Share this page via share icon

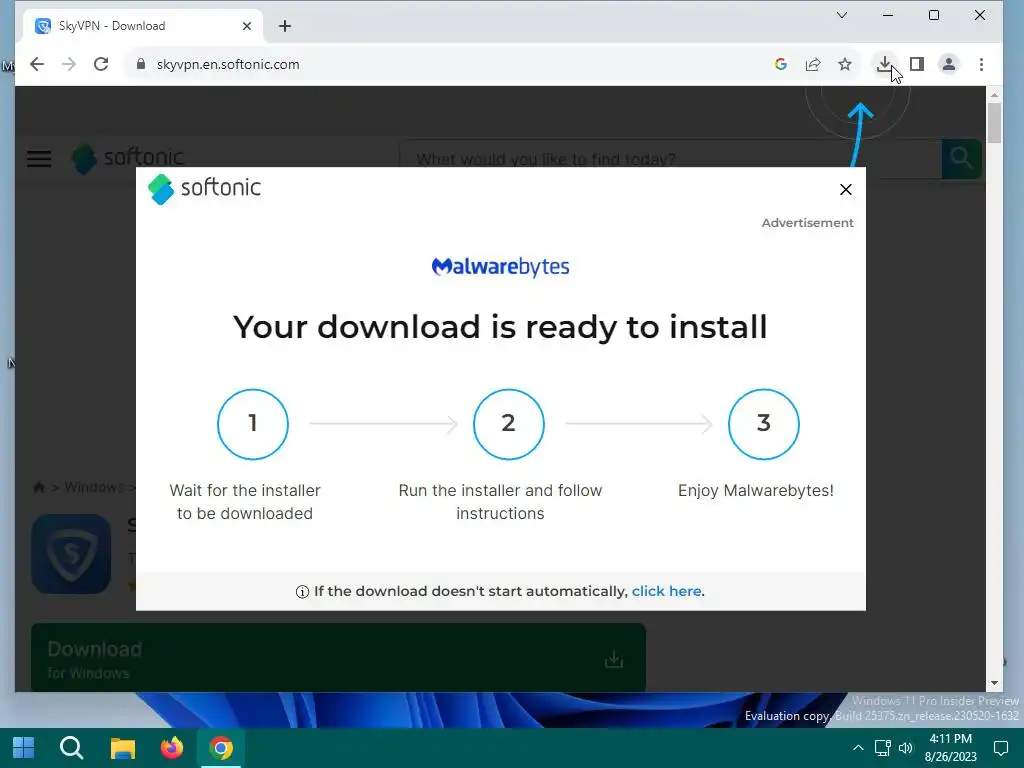pyautogui.click(x=812, y=64)
